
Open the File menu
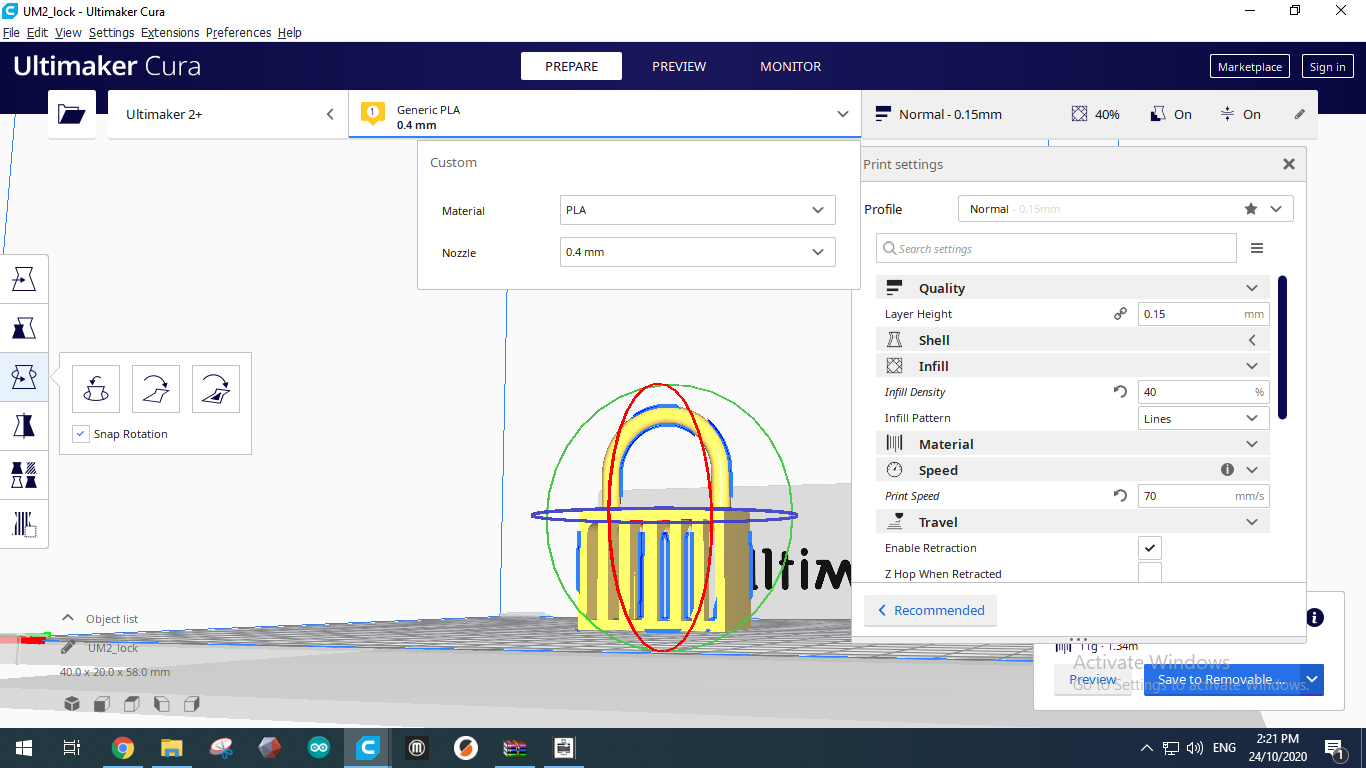[11, 32]
